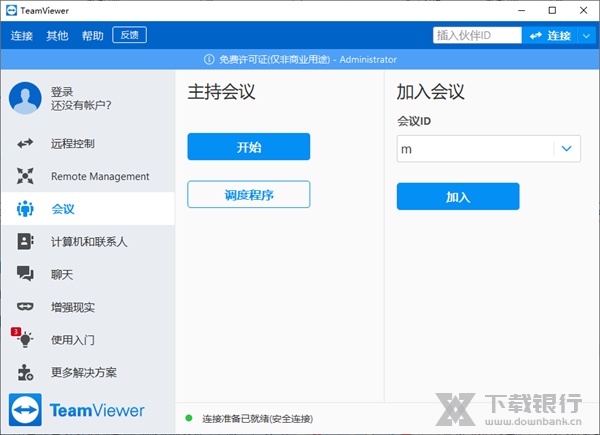Image resolution: width=600 pixels, height=435 pixels.
Task: Open the 其他 menu
Action: (57, 36)
